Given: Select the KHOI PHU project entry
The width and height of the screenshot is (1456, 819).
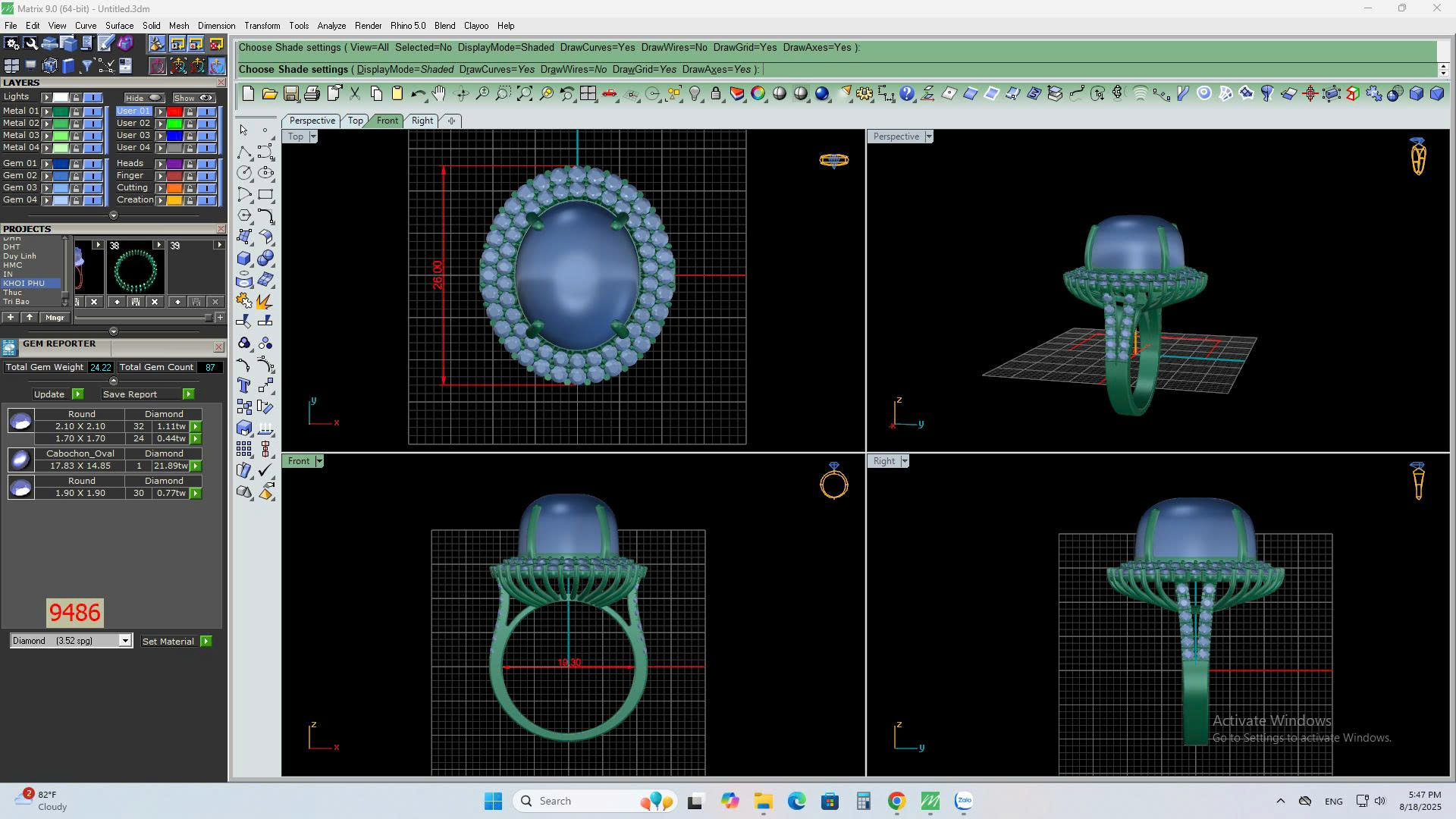Looking at the screenshot, I should tap(24, 283).
